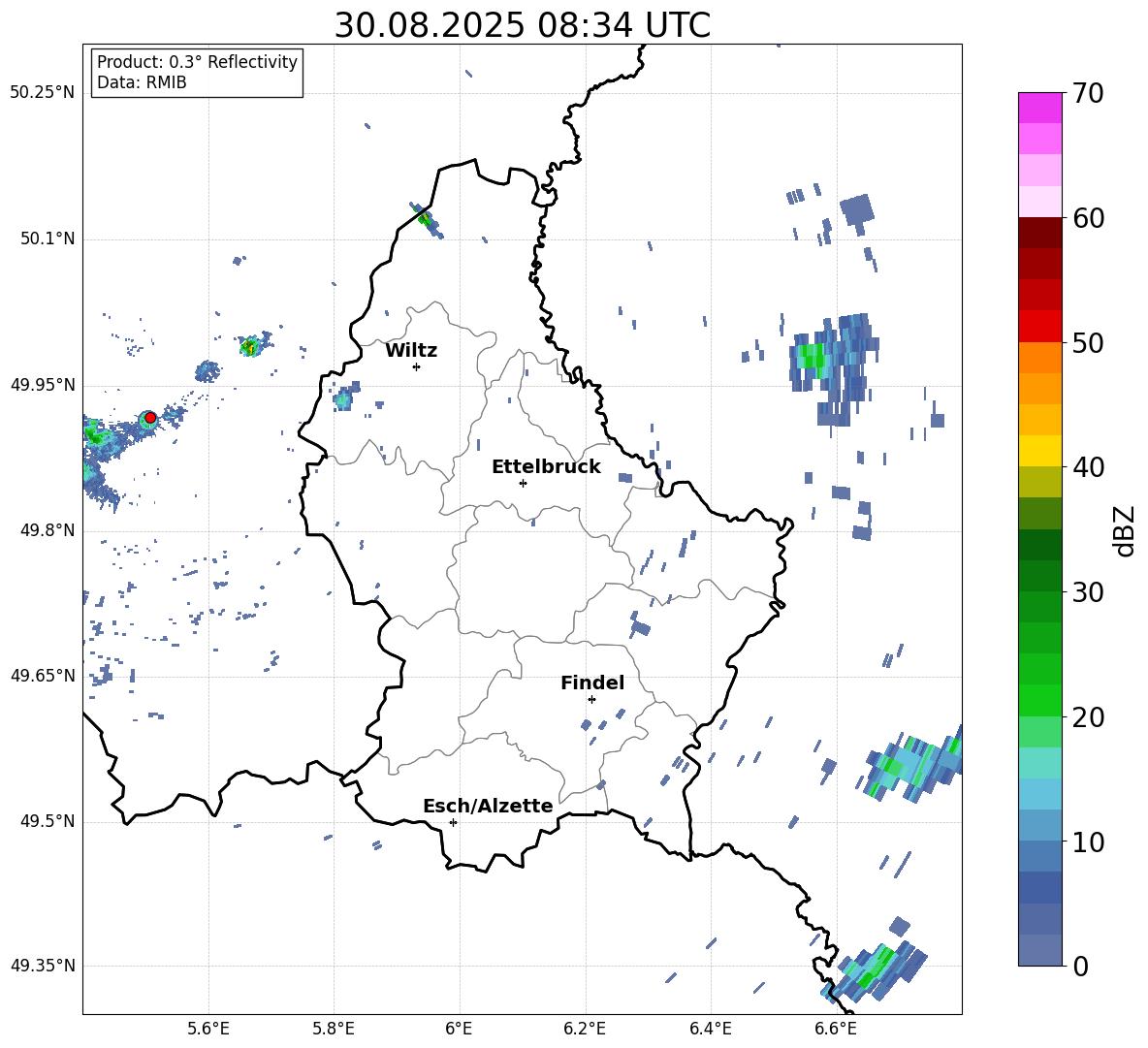The height and width of the screenshot is (1048, 1148).
Task: Click the Esch/Alzette station label
Action: (x=488, y=806)
